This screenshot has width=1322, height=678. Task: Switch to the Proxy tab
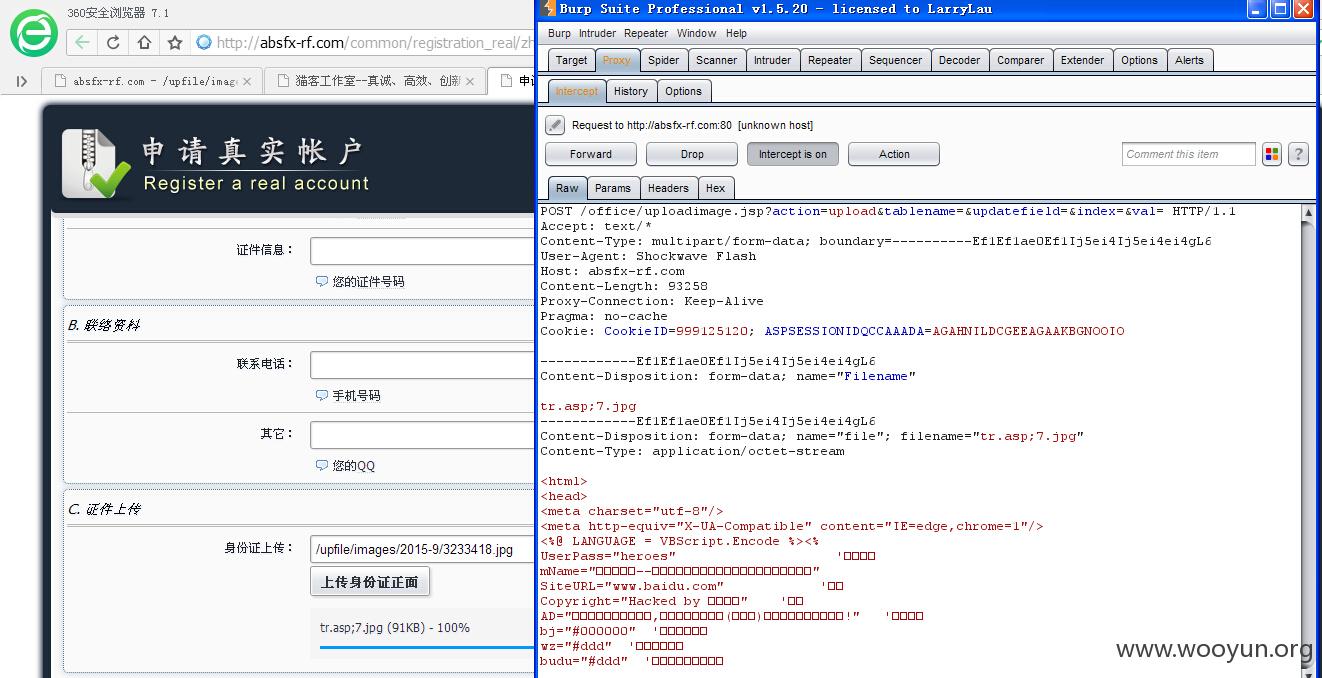(x=617, y=60)
